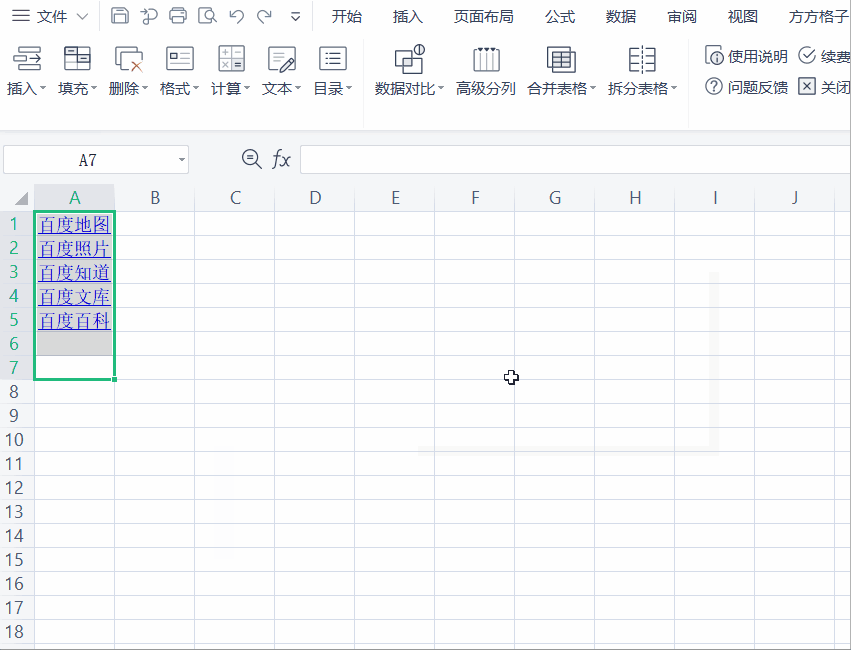Select column G header
Viewport: 851px width, 650px height.
pos(555,197)
